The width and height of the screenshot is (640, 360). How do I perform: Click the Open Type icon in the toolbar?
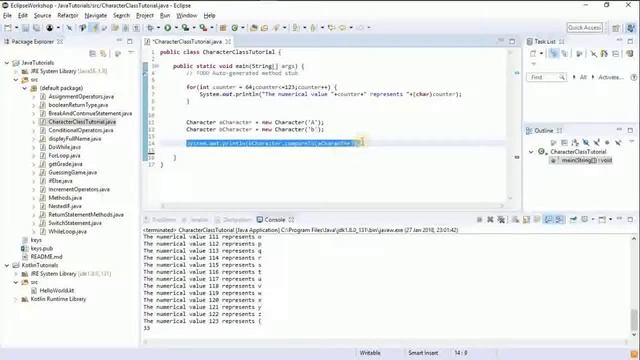click(x=253, y=28)
